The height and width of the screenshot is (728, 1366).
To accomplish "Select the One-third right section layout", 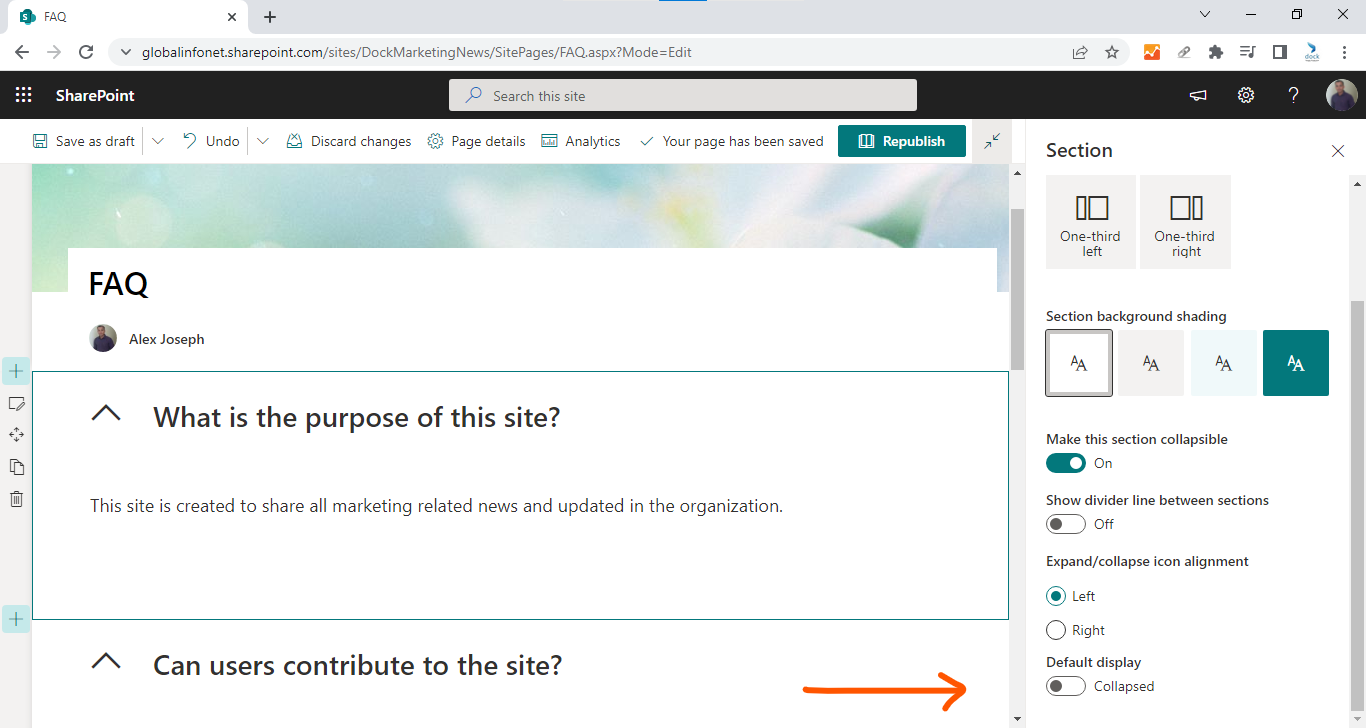I will (1185, 221).
